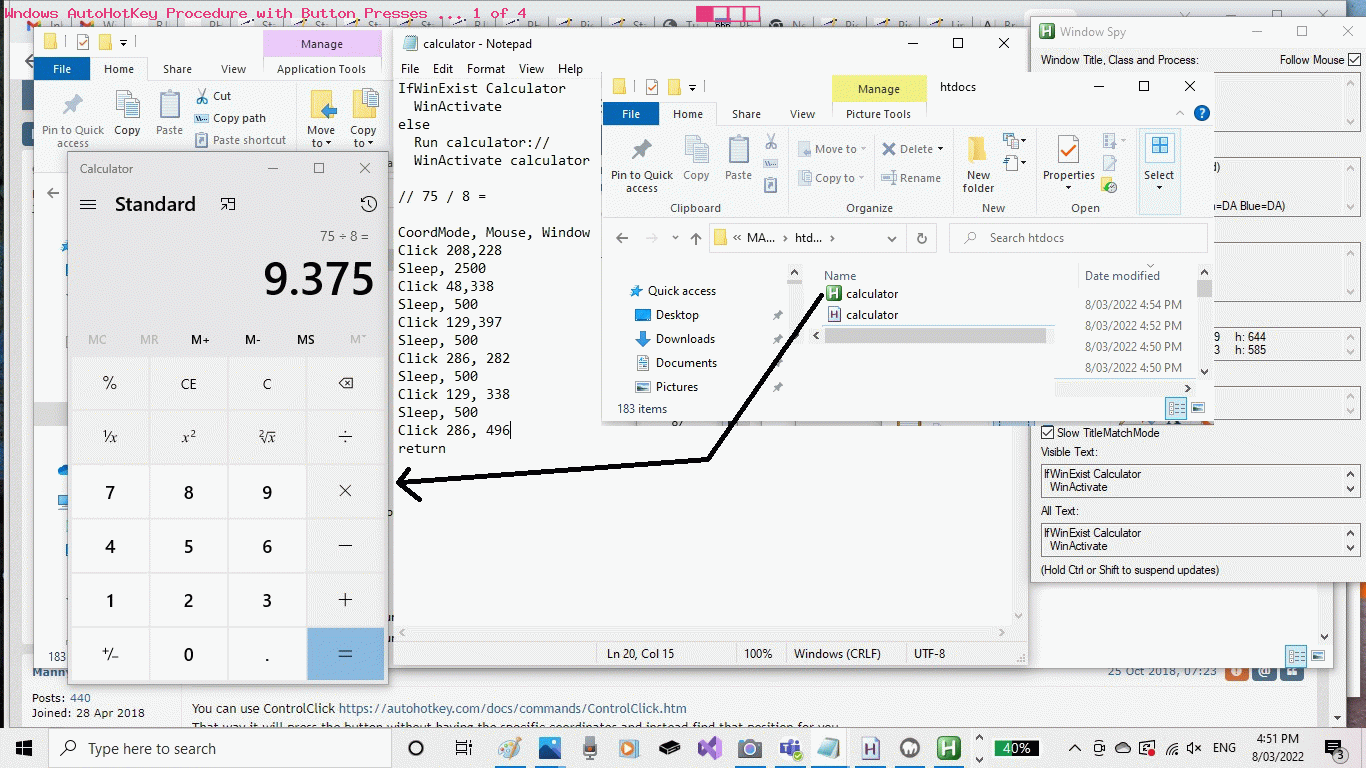
Task: Click the Calculator square root key
Action: pyautogui.click(x=266, y=437)
